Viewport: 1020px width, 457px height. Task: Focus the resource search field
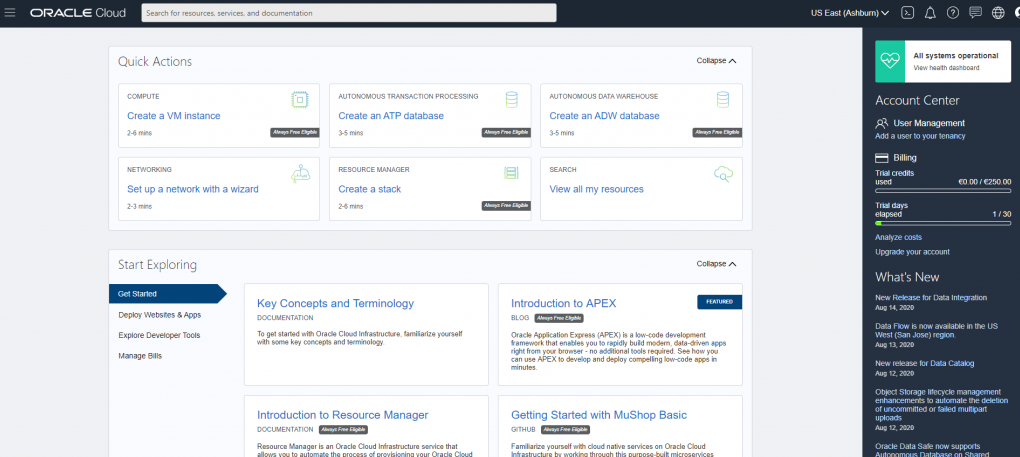coord(349,13)
